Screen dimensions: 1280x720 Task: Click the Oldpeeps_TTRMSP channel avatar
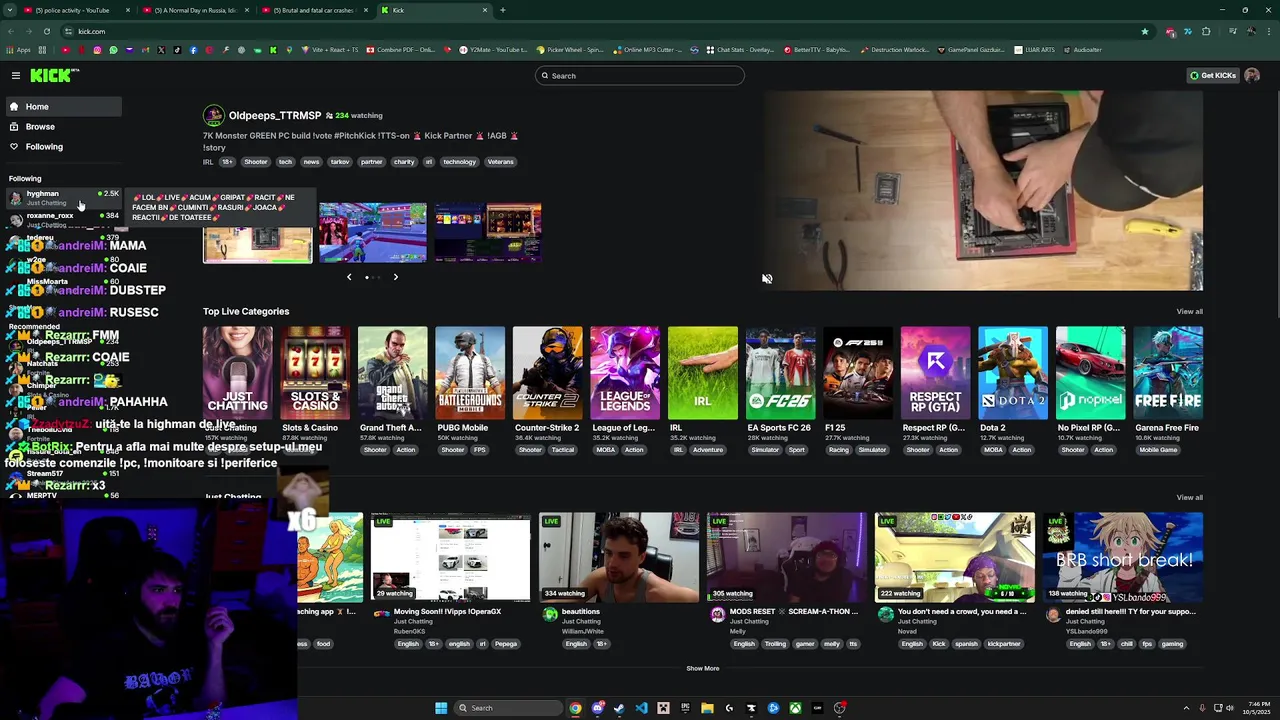213,116
